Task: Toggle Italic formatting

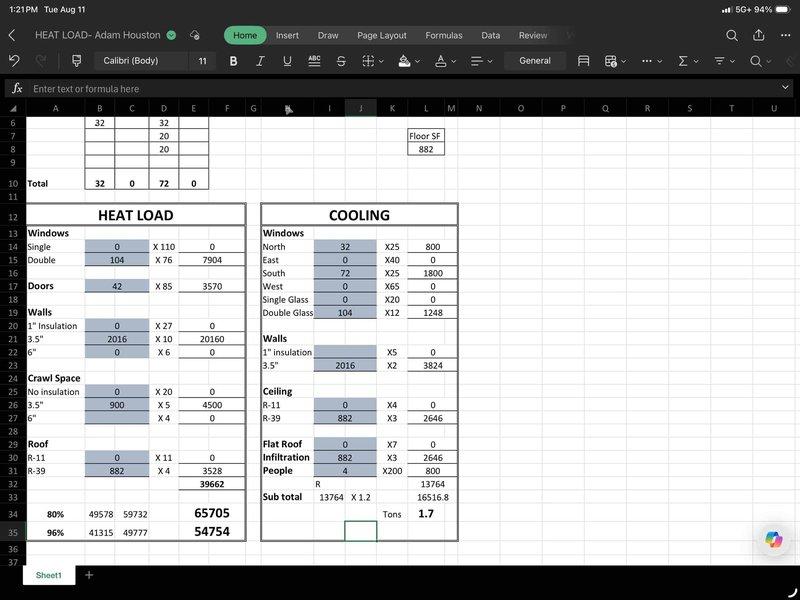Action: click(x=260, y=61)
